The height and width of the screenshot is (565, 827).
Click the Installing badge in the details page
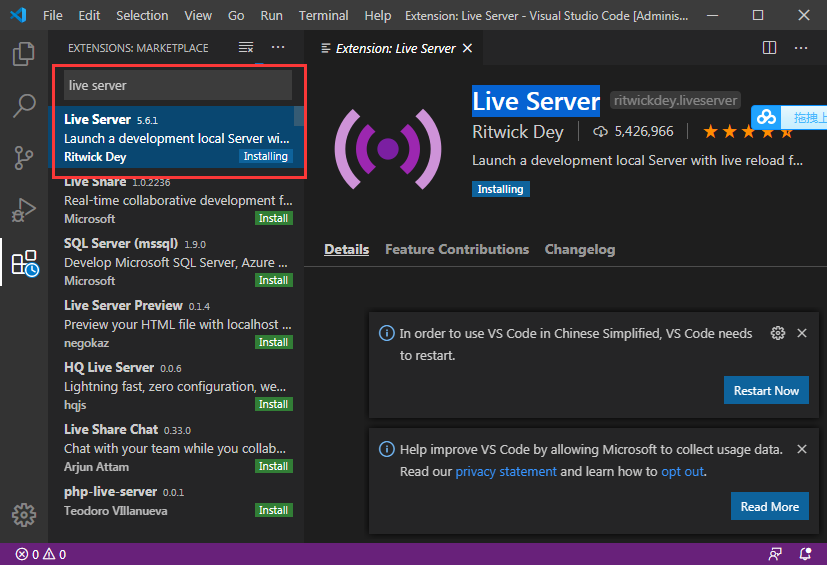click(501, 189)
